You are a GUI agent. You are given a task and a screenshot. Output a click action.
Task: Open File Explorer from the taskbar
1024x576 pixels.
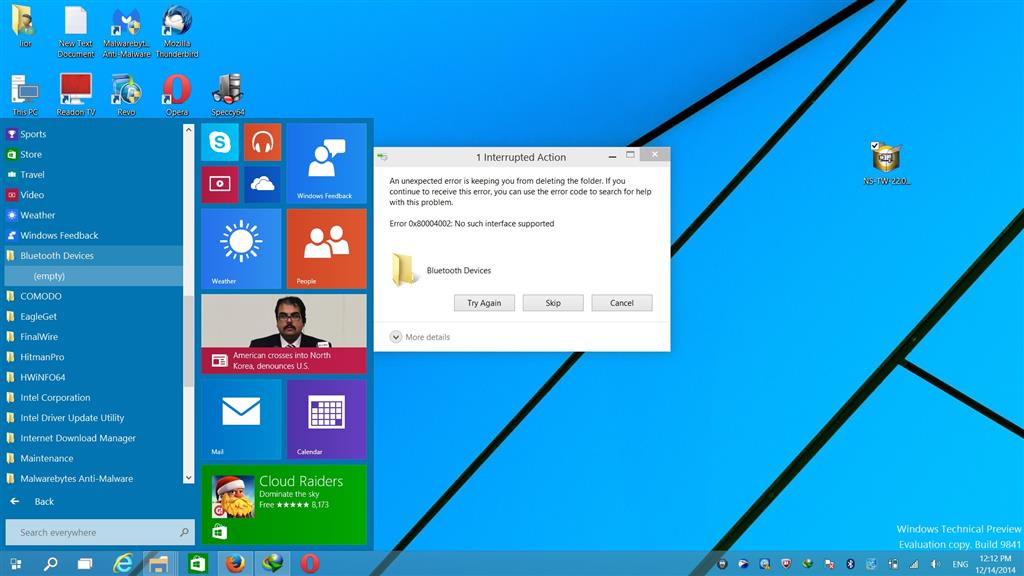[159, 563]
